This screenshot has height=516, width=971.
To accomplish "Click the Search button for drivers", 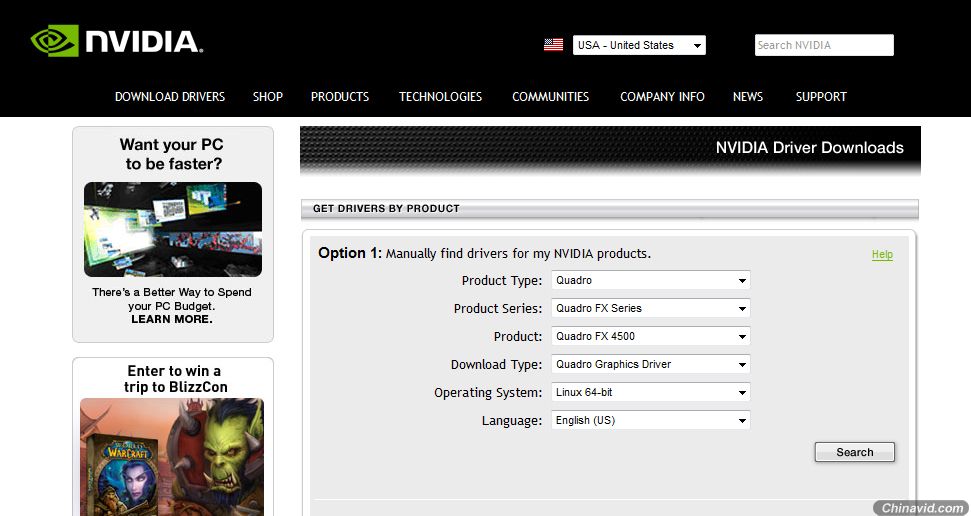I will (855, 452).
